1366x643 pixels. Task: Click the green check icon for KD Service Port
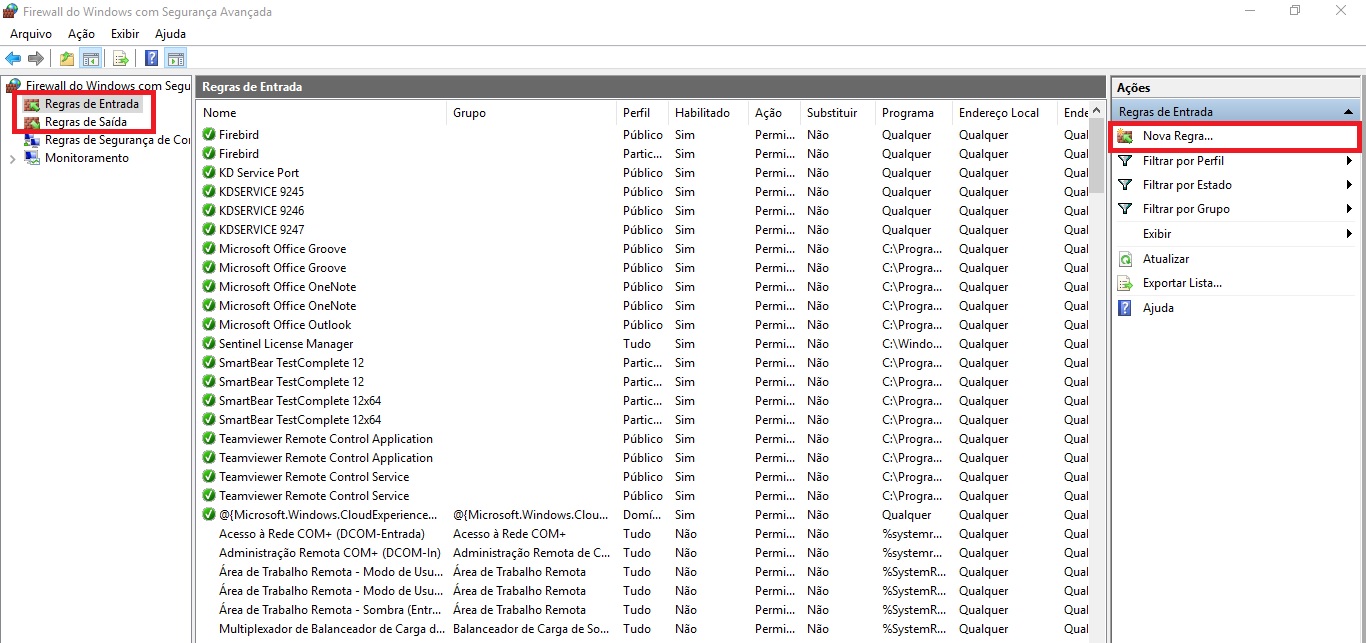209,173
